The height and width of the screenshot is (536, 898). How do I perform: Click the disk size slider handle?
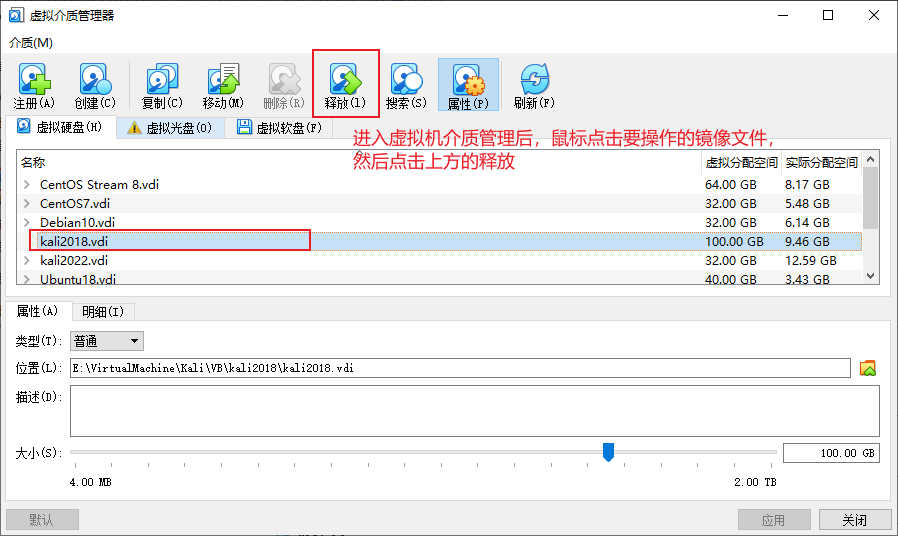pos(608,452)
